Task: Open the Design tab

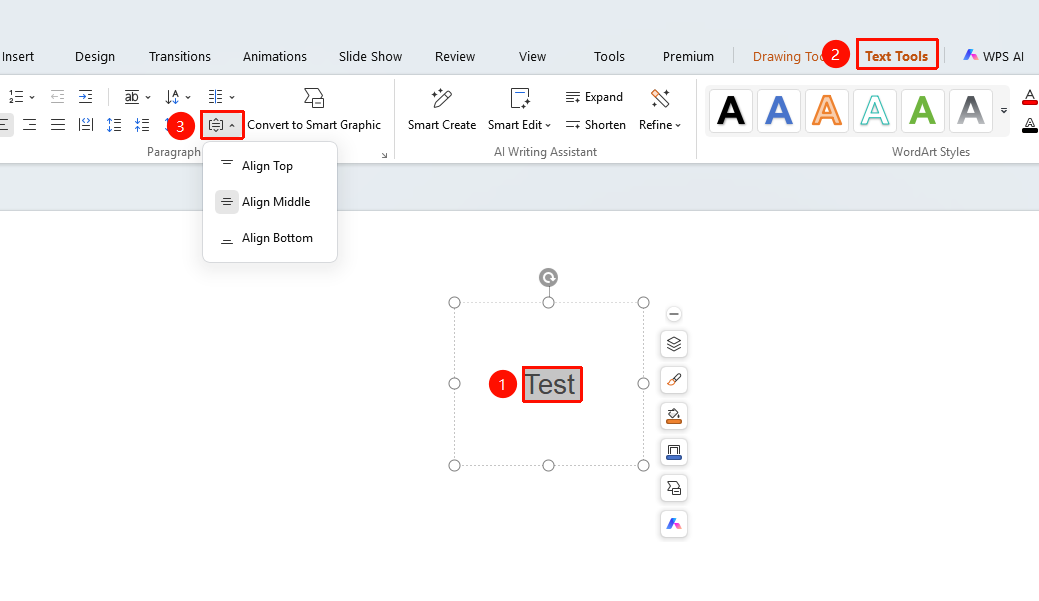Action: click(x=95, y=56)
